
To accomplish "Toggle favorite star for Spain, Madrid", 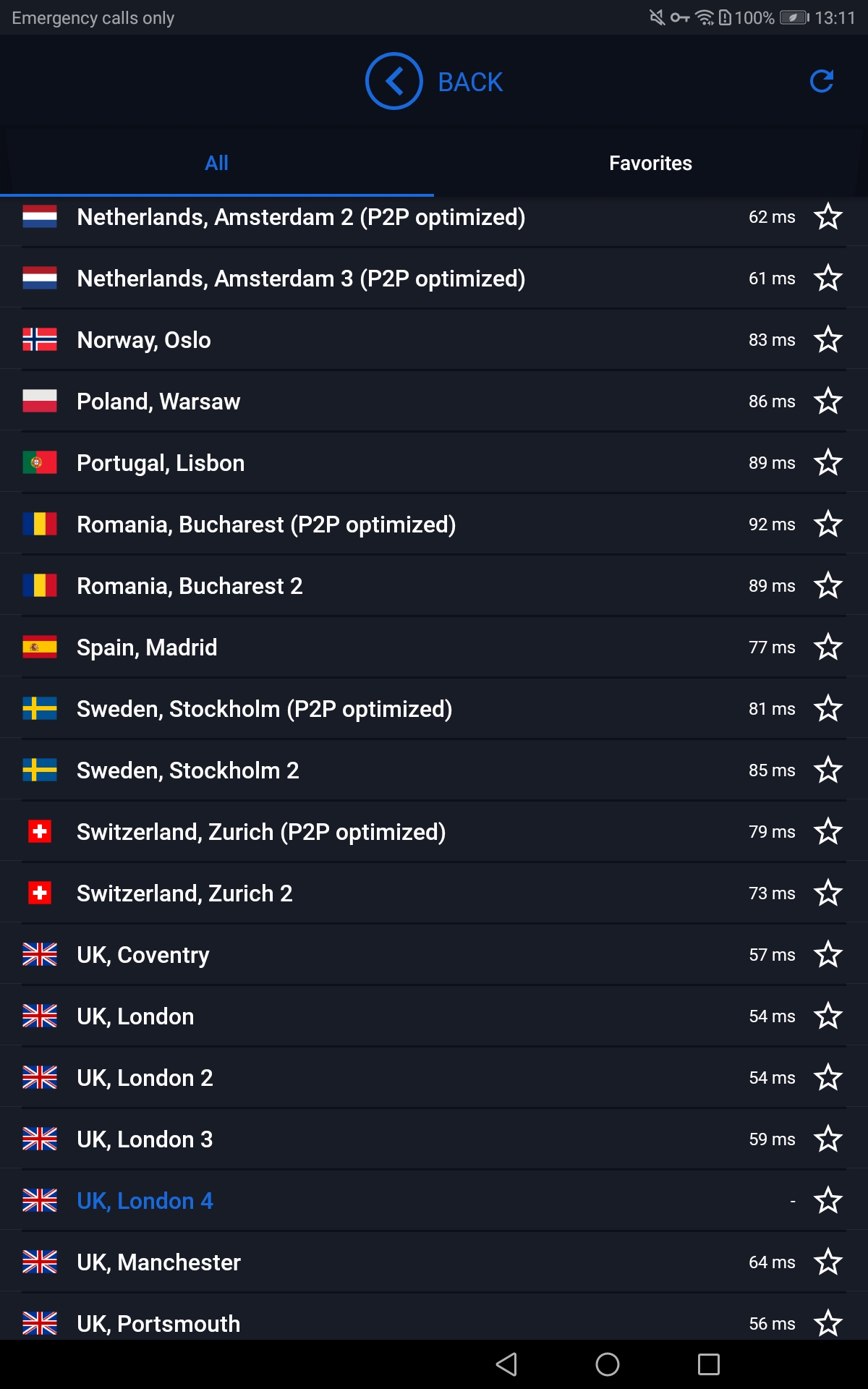I will coord(828,647).
